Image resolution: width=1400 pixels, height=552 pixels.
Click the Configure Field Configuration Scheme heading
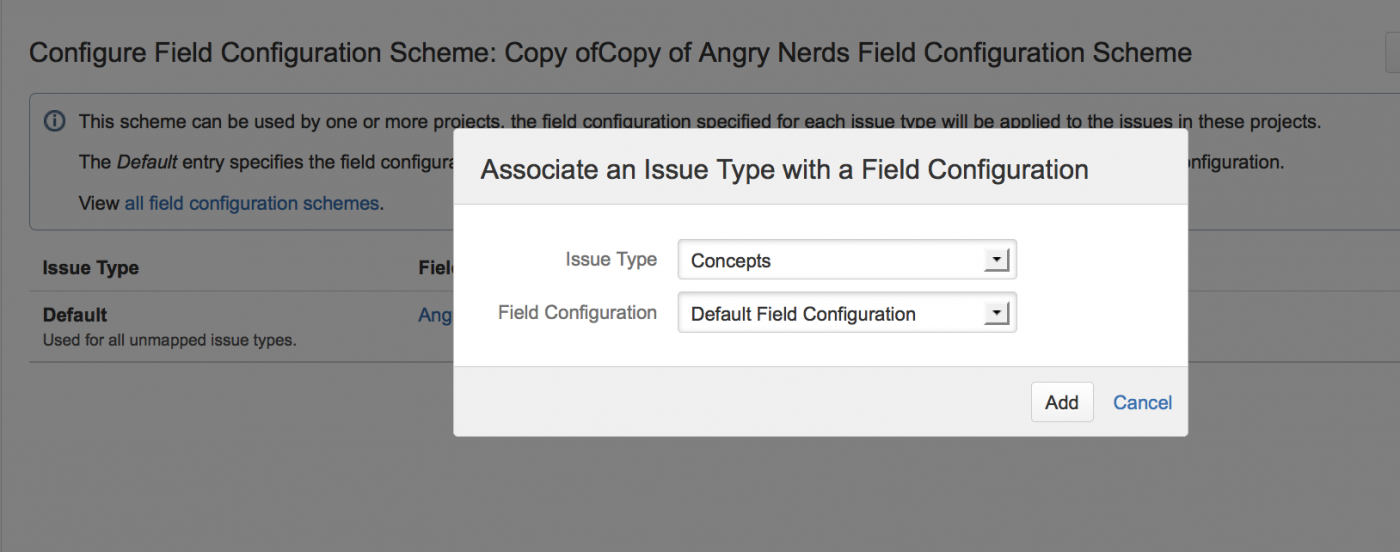point(610,52)
